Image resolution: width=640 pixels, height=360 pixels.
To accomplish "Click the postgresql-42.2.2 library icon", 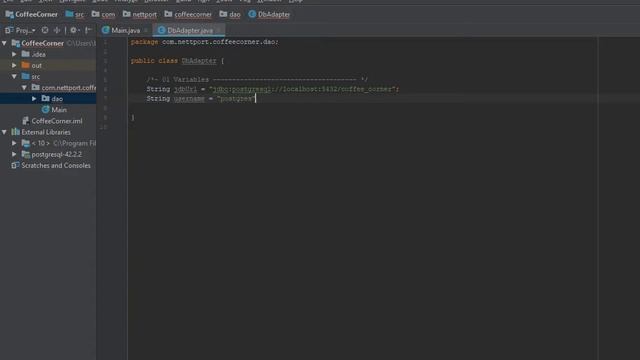I will click(26, 154).
